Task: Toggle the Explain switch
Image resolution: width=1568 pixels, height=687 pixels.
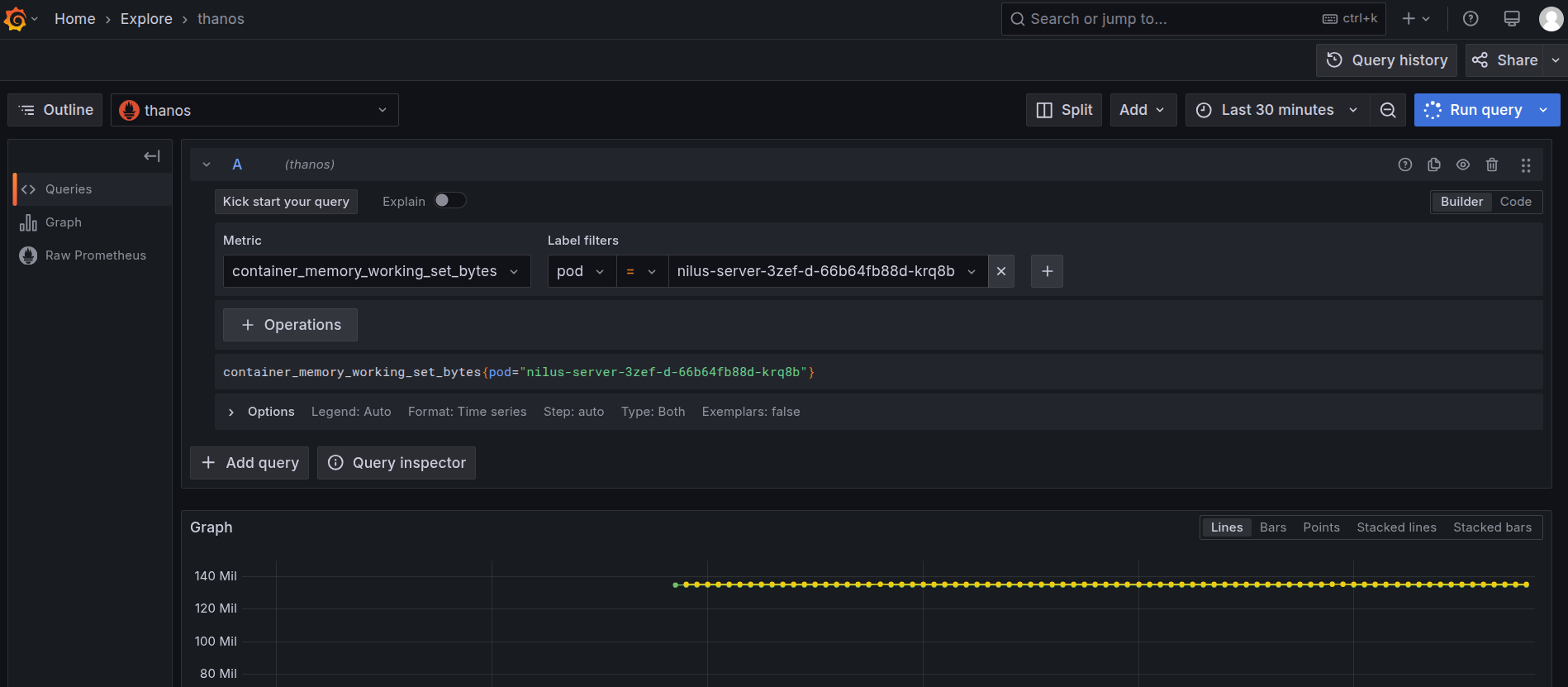Action: tap(450, 201)
